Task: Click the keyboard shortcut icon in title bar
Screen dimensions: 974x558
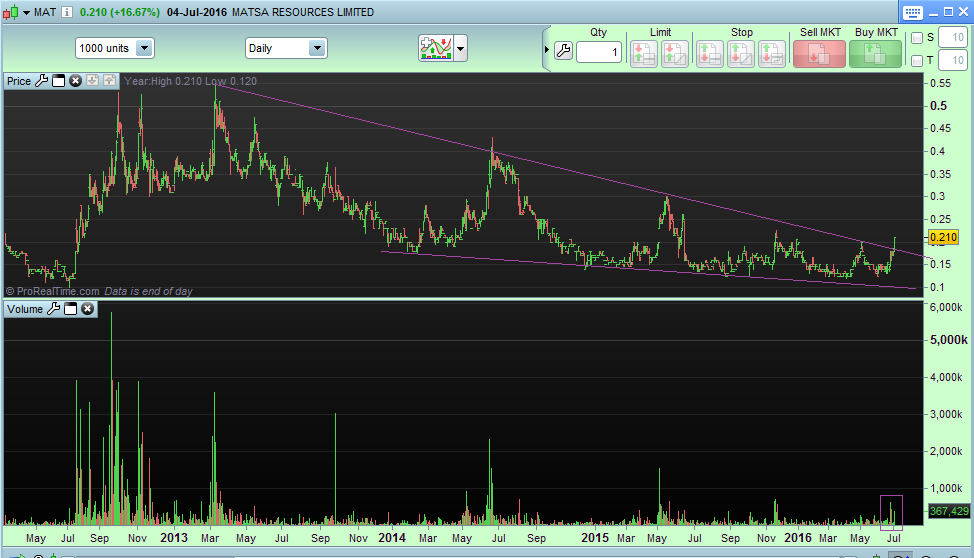Action: pos(913,12)
